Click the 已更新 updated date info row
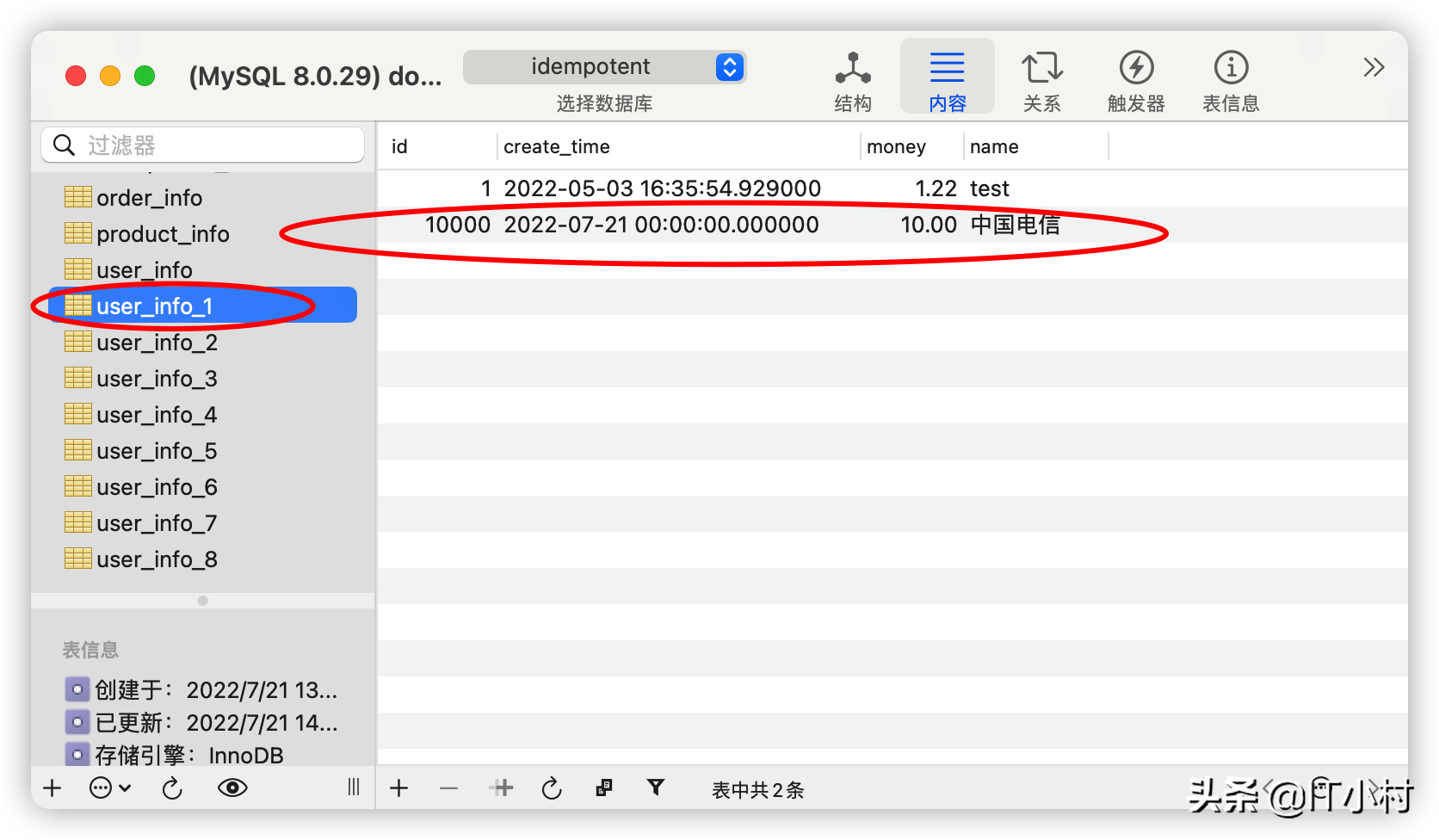This screenshot has width=1439, height=840. point(201,722)
